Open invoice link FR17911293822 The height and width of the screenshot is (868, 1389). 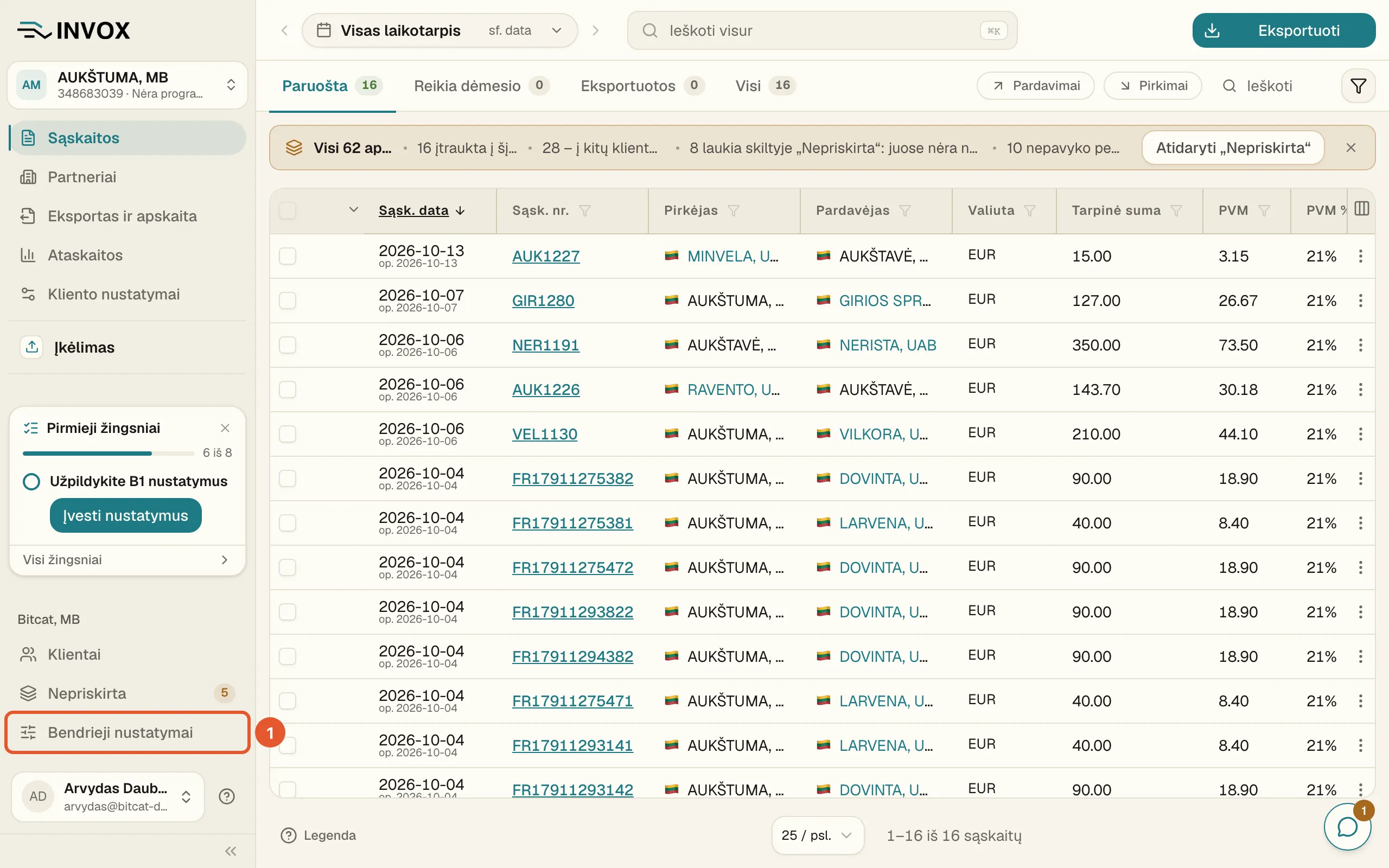pos(572,612)
